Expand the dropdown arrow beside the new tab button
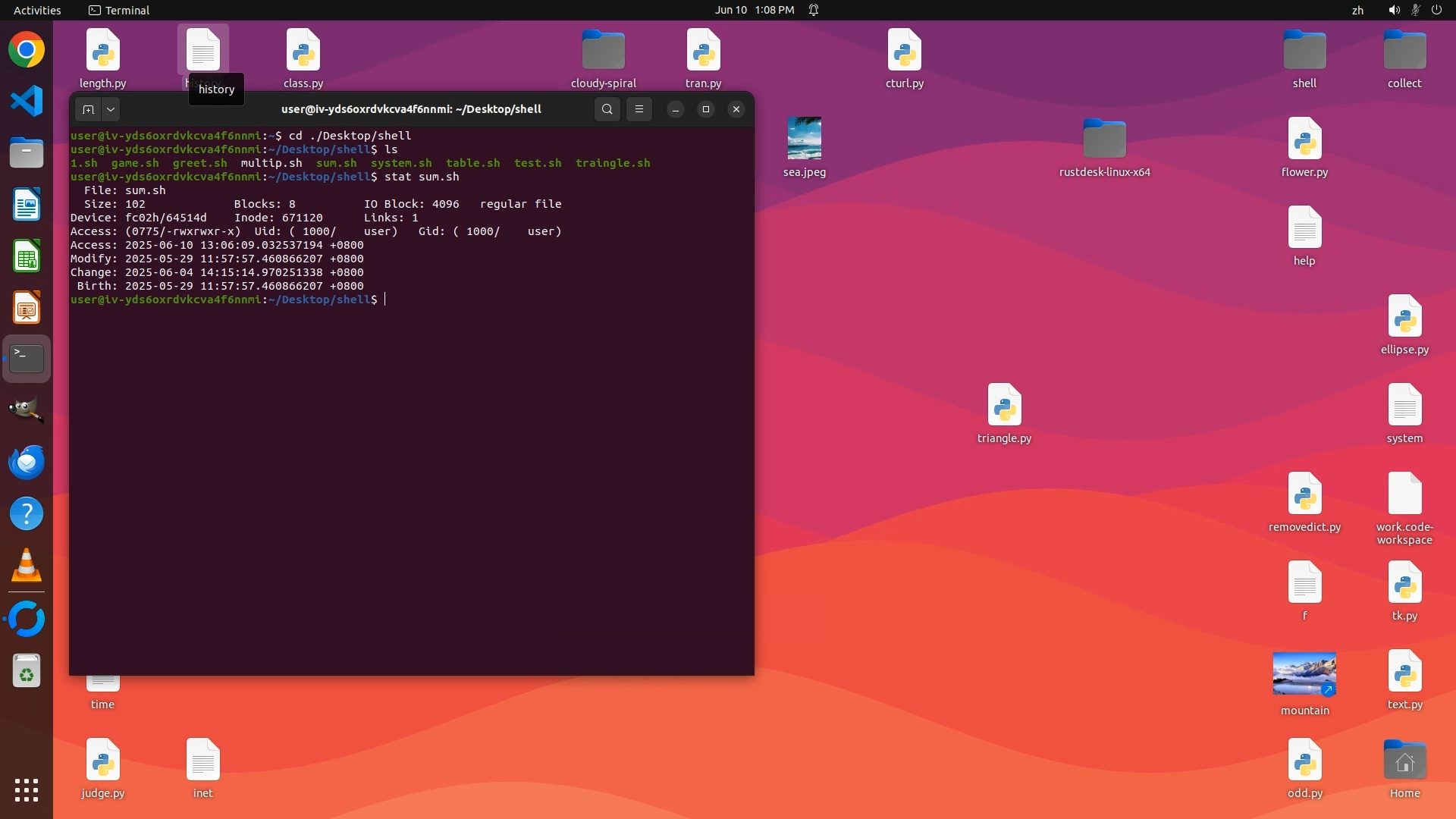1456x819 pixels. click(111, 109)
